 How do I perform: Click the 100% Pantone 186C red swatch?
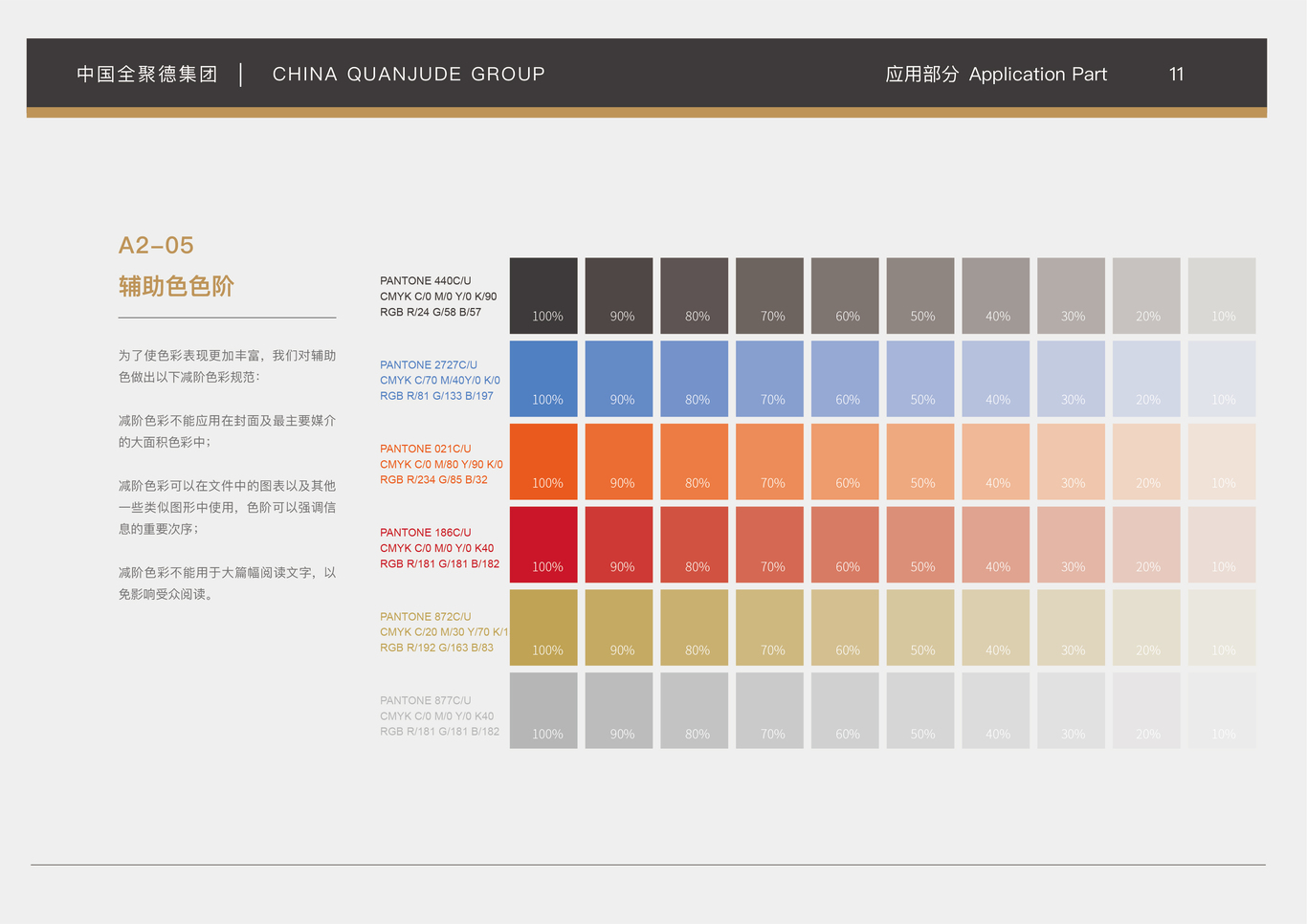[543, 545]
